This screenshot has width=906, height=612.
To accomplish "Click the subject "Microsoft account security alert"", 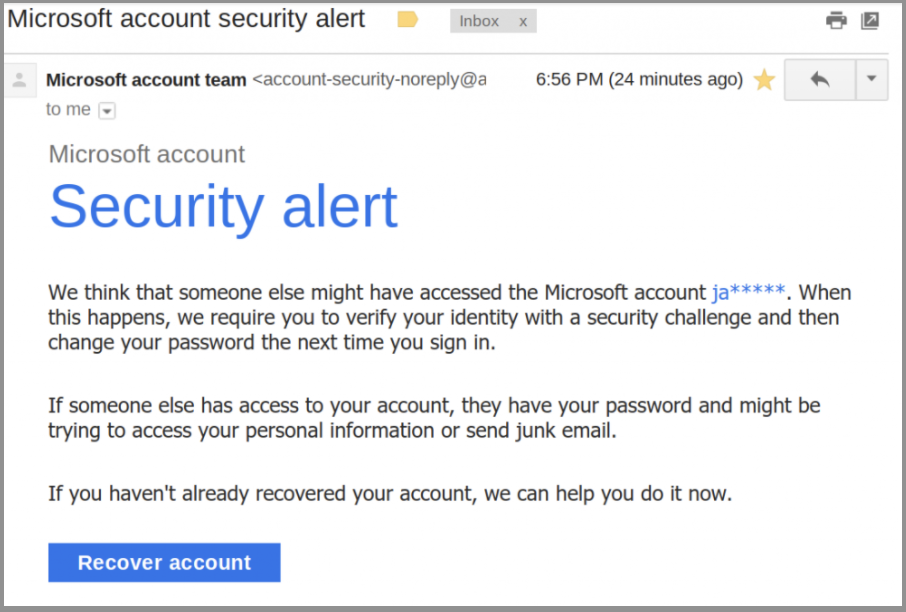I will (x=186, y=19).
